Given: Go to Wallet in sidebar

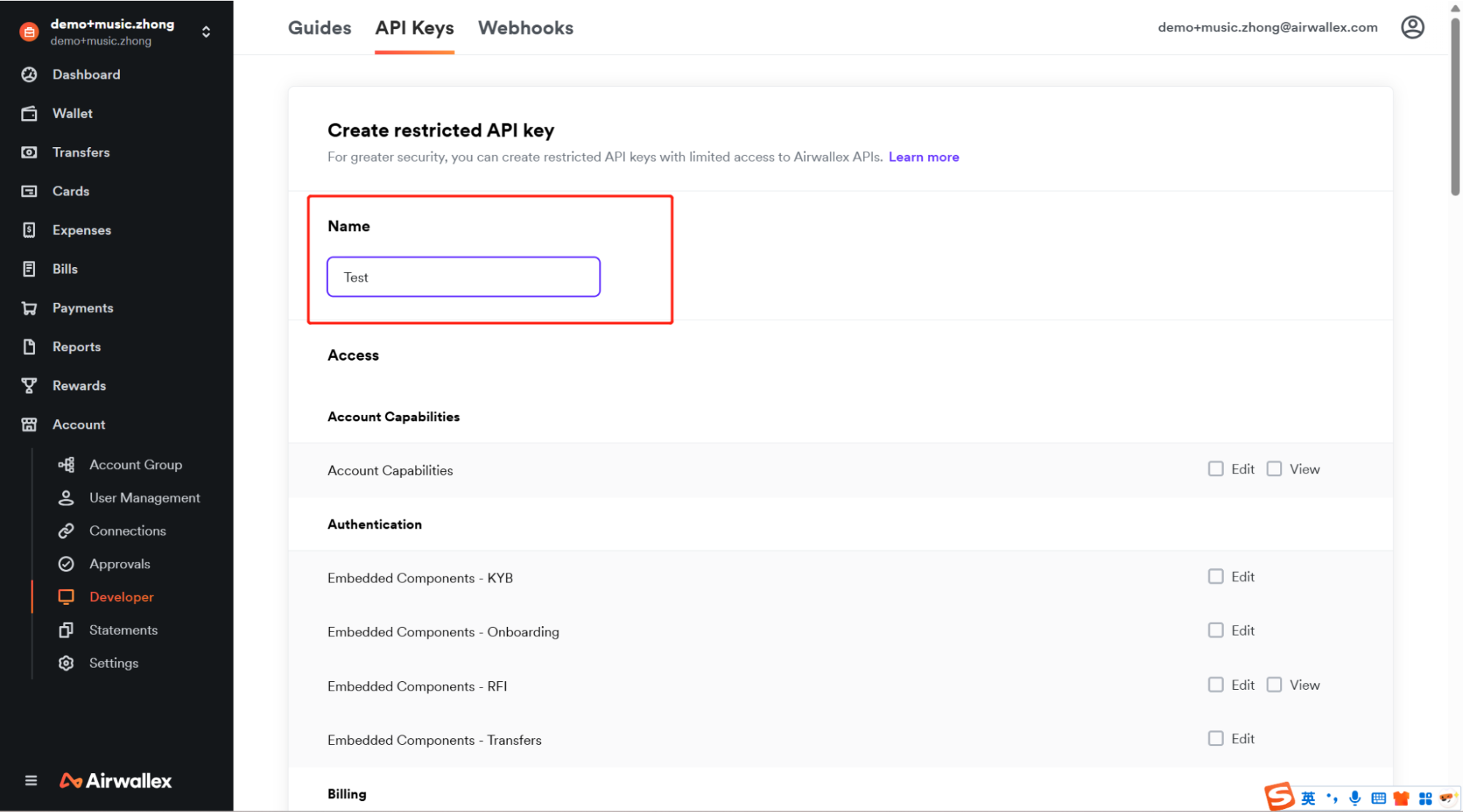Looking at the screenshot, I should click(x=72, y=113).
